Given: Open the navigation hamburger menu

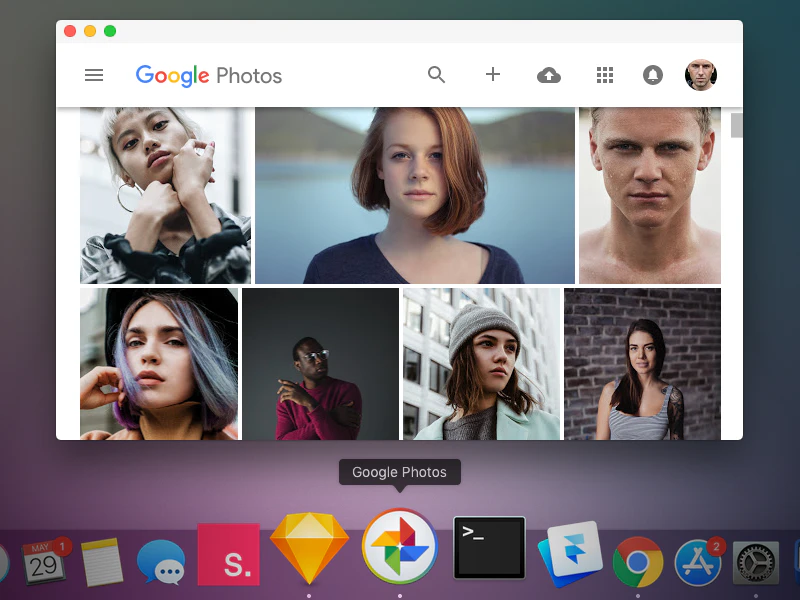Looking at the screenshot, I should click(94, 75).
